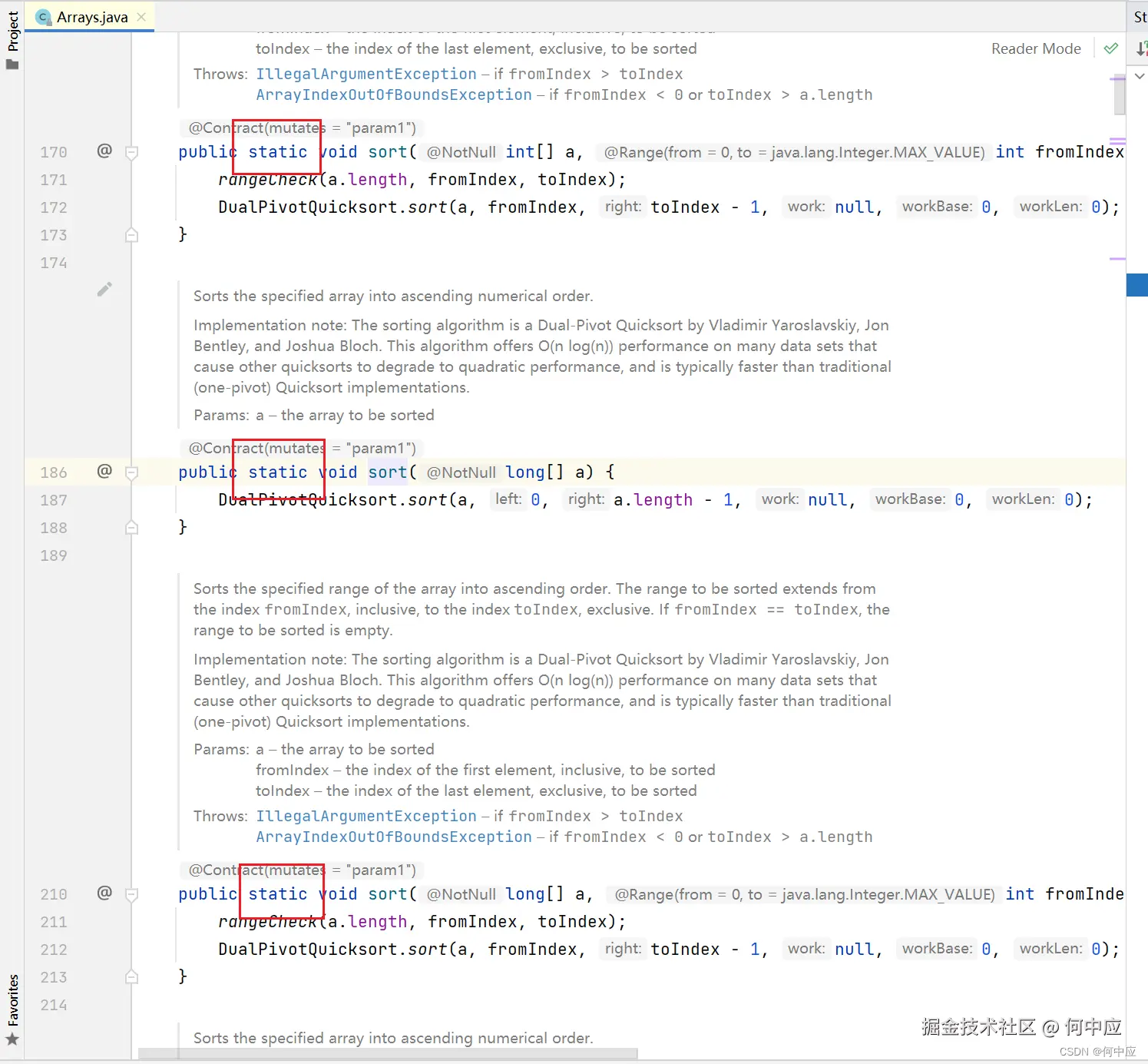
Task: Click the pencil edit-doc icon in gutter
Action: 104,289
